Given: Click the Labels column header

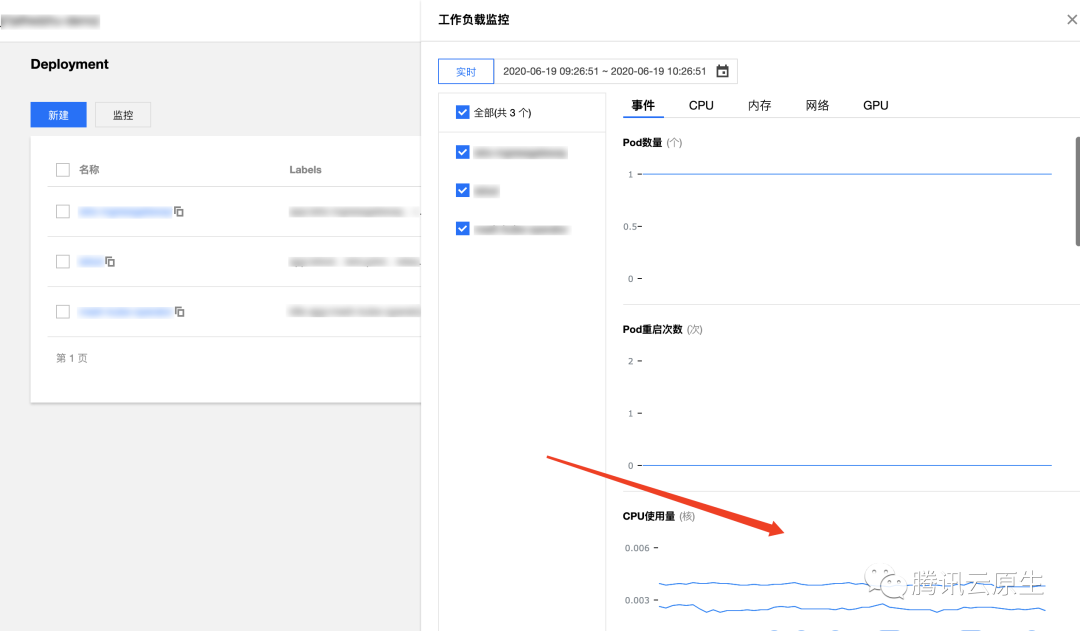Looking at the screenshot, I should click(305, 169).
